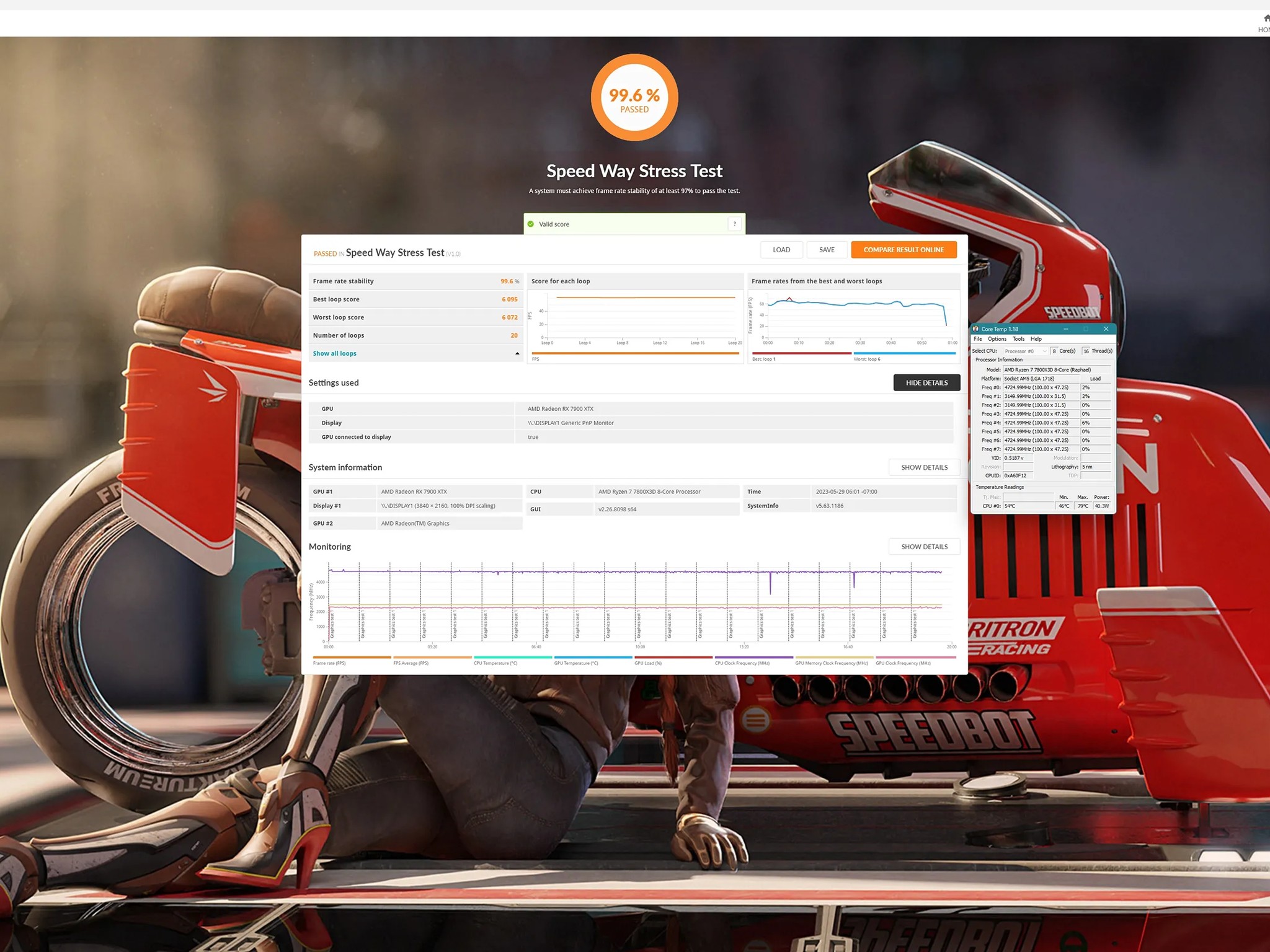Click the blue Worst: loop 6 legend bar

tap(905, 353)
